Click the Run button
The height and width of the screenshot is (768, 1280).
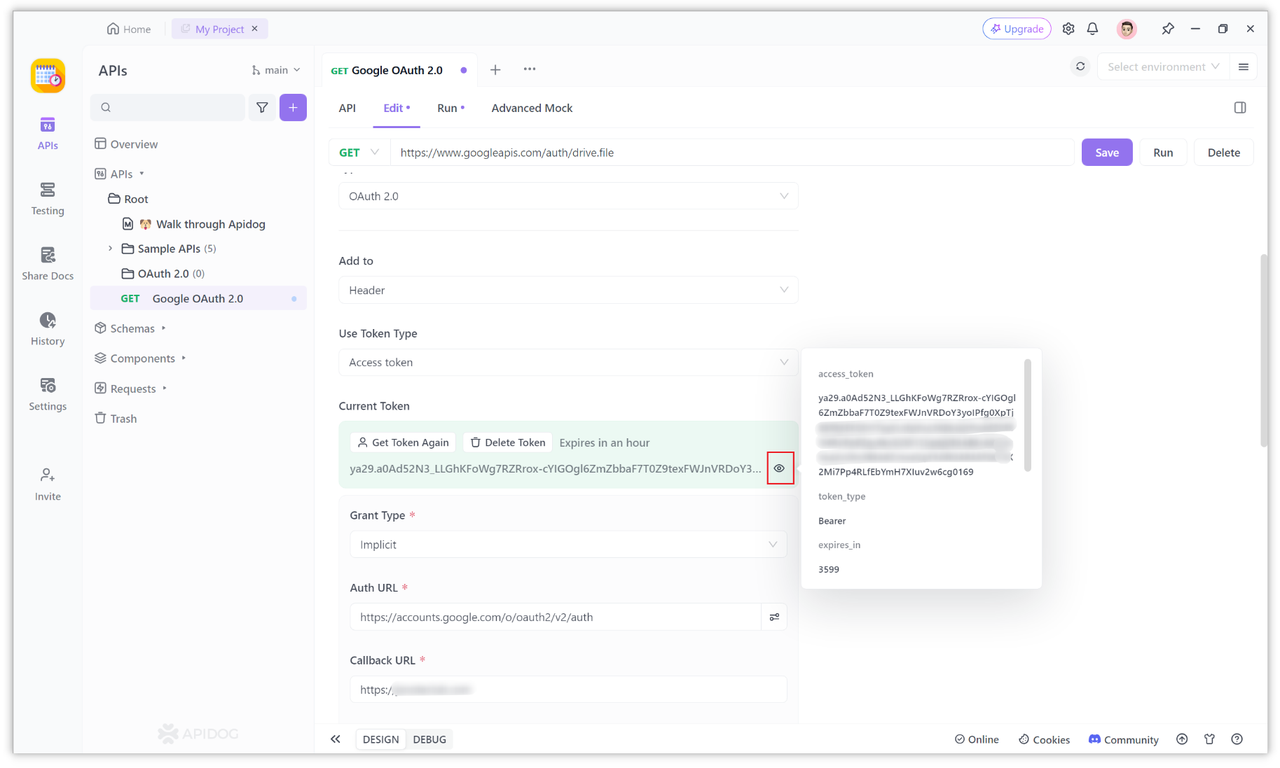(x=1163, y=153)
